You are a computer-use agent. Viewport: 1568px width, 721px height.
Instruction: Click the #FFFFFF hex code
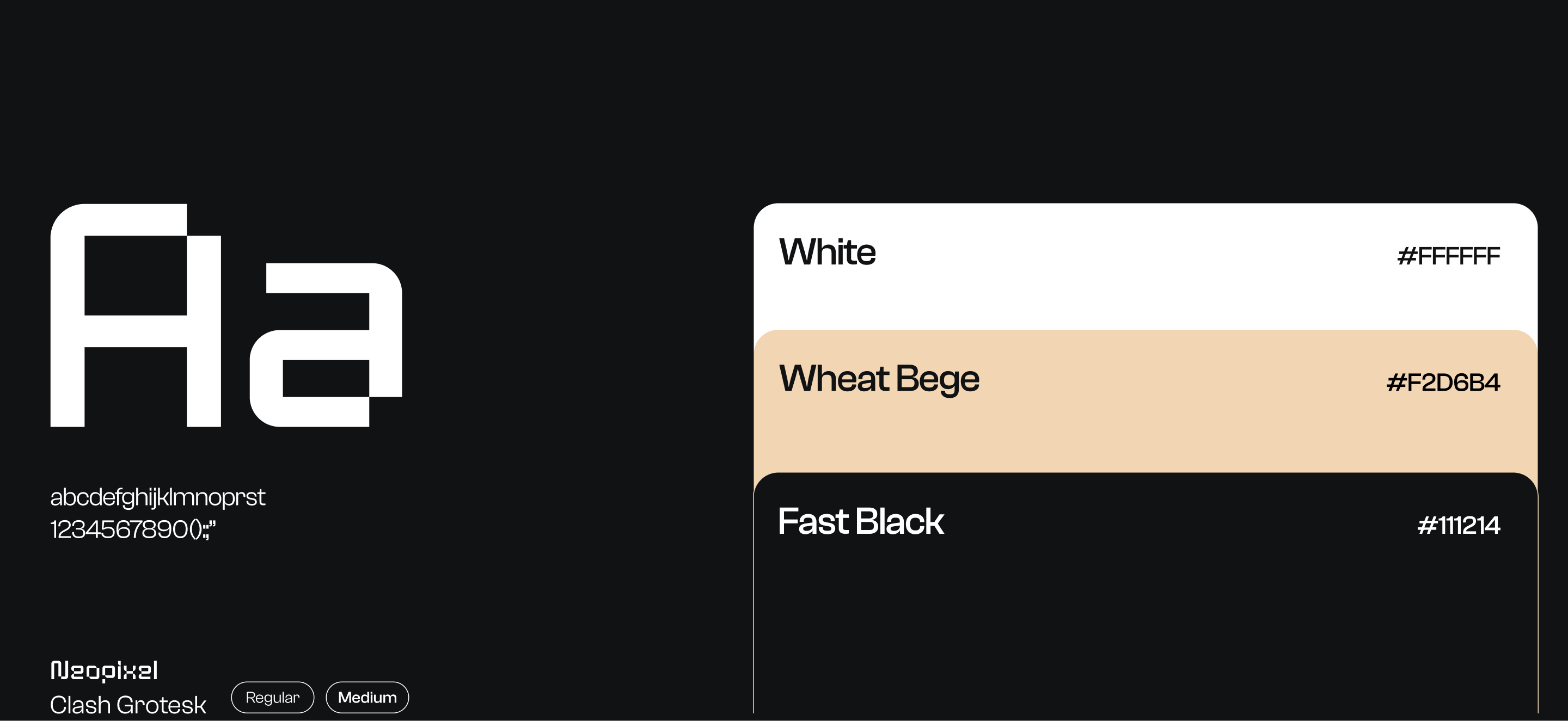(1448, 256)
